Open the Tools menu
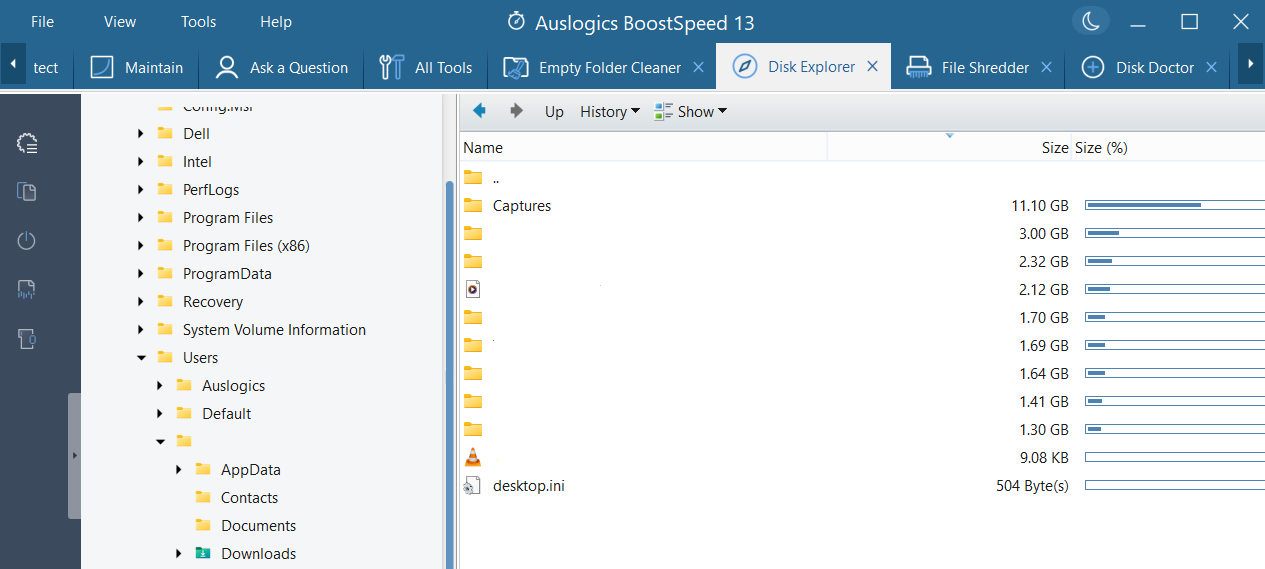This screenshot has height=569, width=1265. tap(198, 21)
